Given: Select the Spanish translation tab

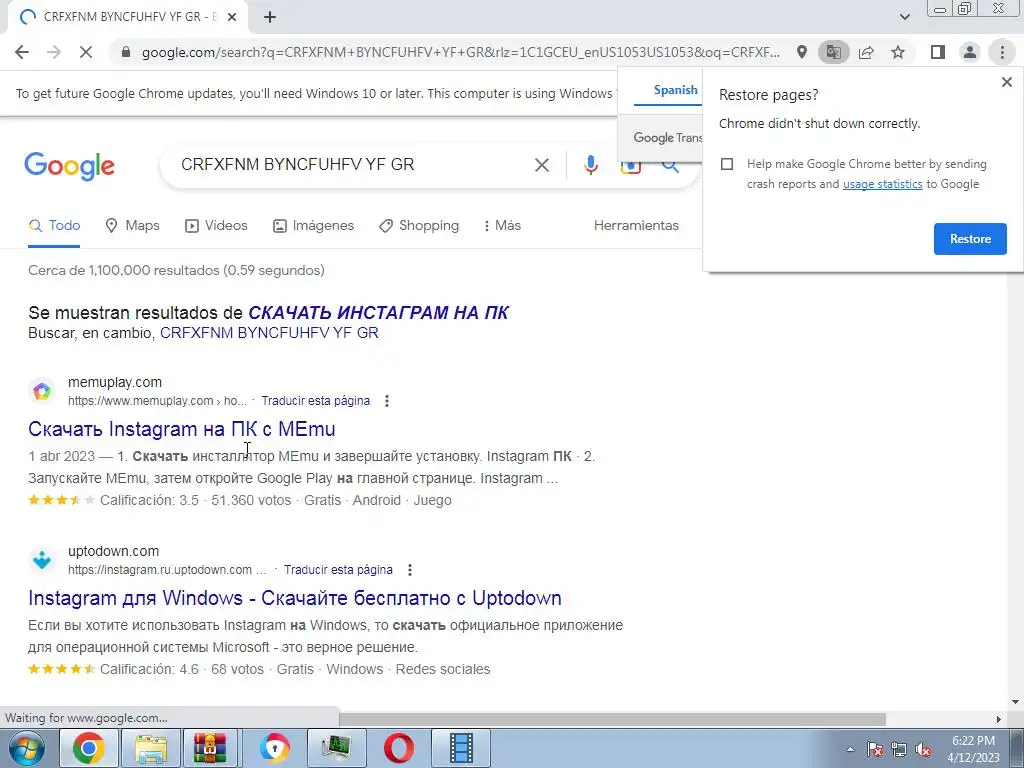Looking at the screenshot, I should 675,90.
